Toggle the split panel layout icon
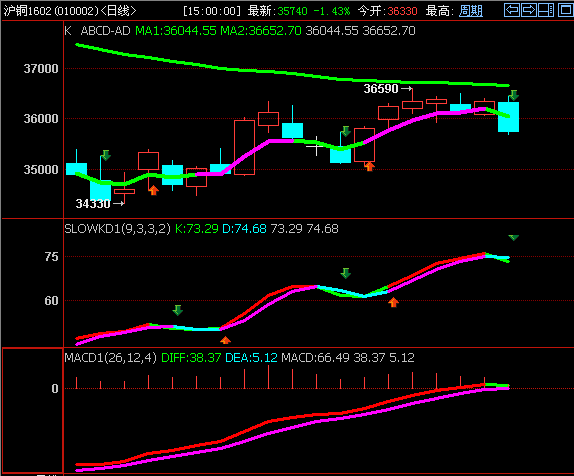Image resolution: width=574 pixels, height=476 pixels. point(546,10)
